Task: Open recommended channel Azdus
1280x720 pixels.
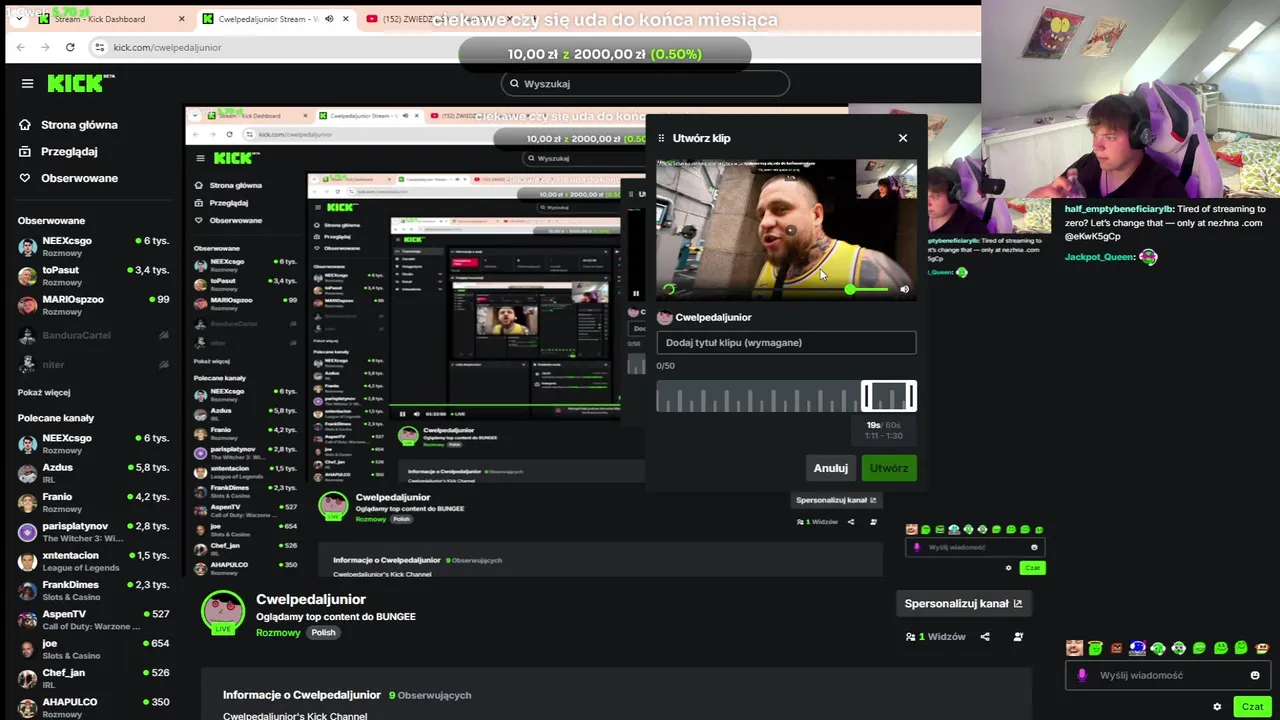Action: tap(93, 473)
